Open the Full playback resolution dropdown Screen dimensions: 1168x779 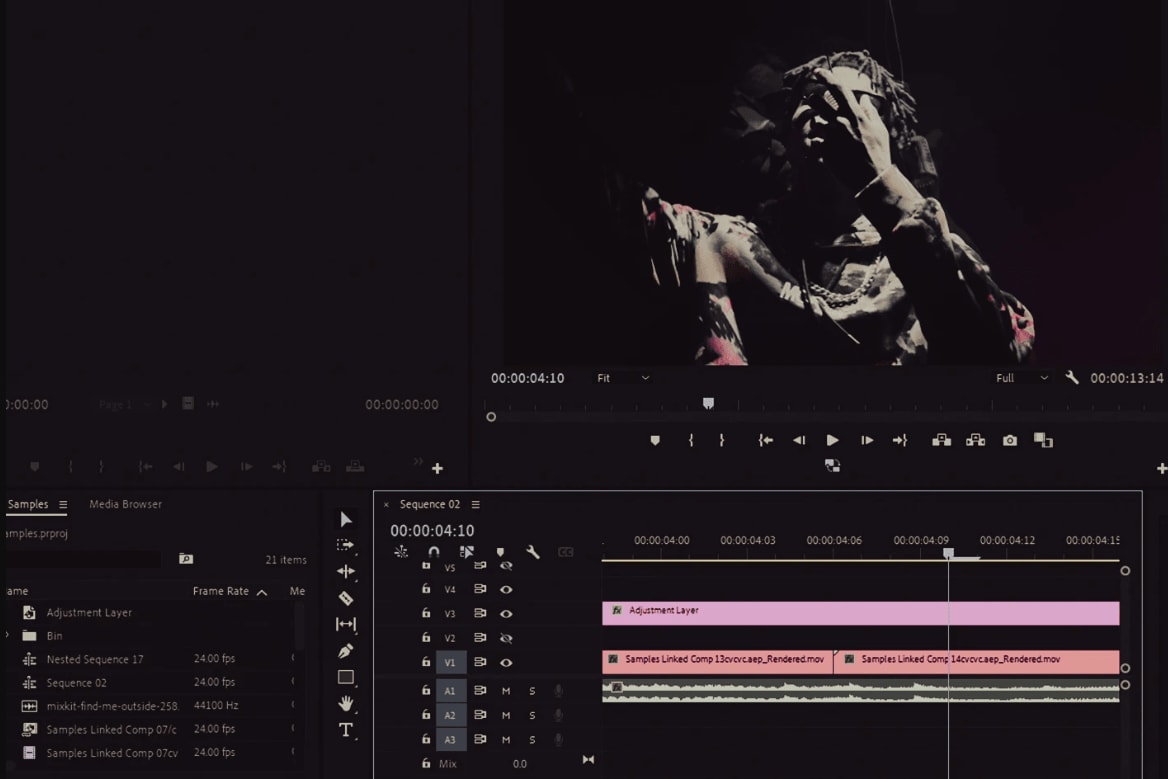pyautogui.click(x=1022, y=378)
